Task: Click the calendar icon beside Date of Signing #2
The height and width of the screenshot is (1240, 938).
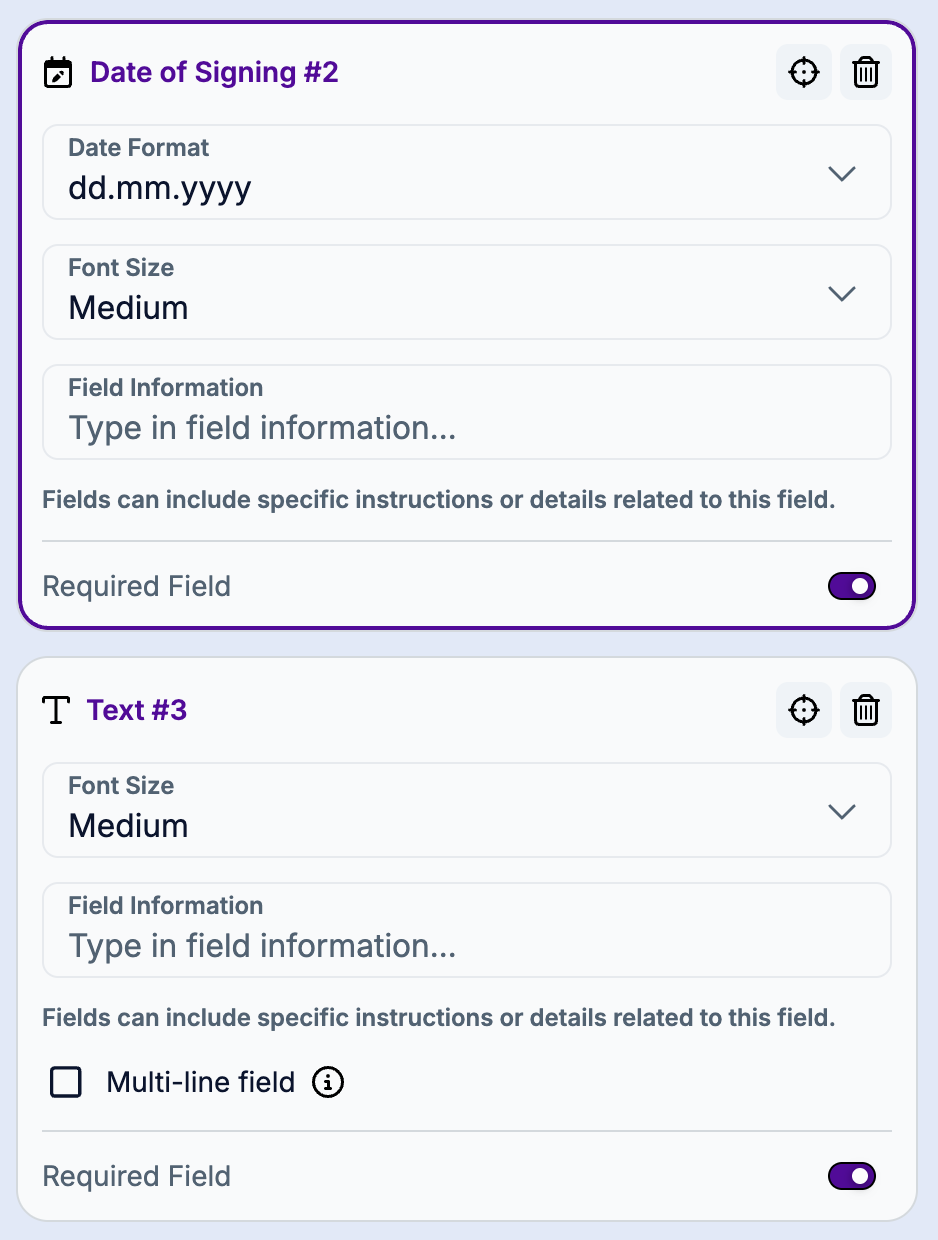Action: [x=59, y=73]
